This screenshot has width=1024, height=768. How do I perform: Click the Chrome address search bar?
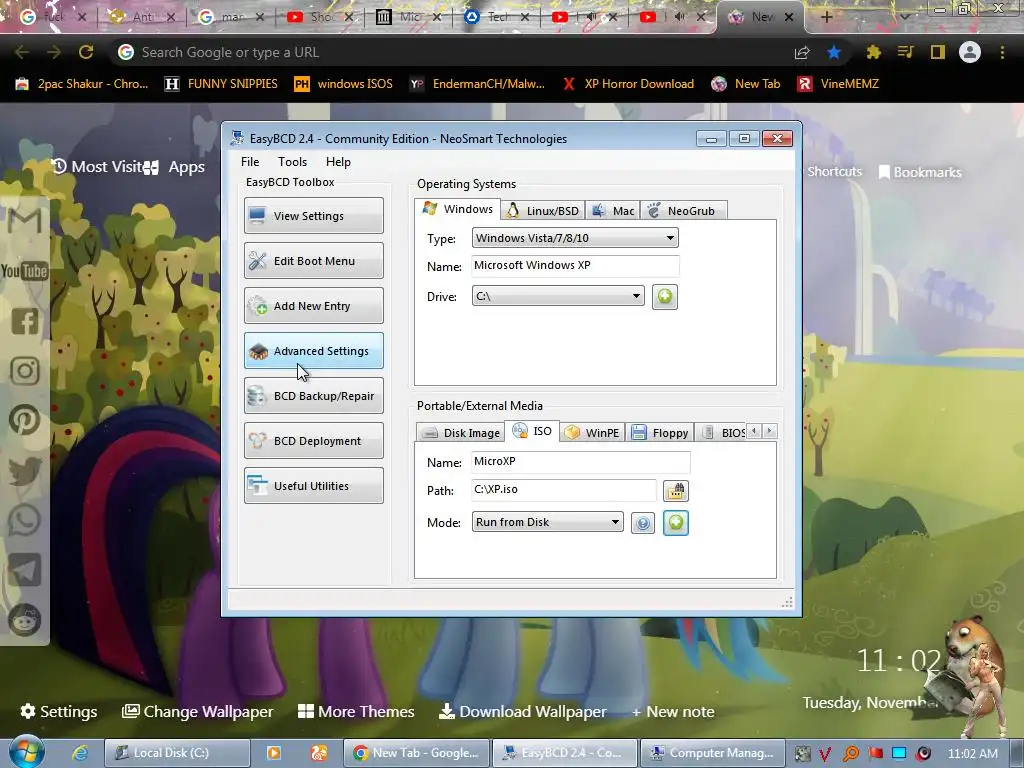pyautogui.click(x=451, y=52)
